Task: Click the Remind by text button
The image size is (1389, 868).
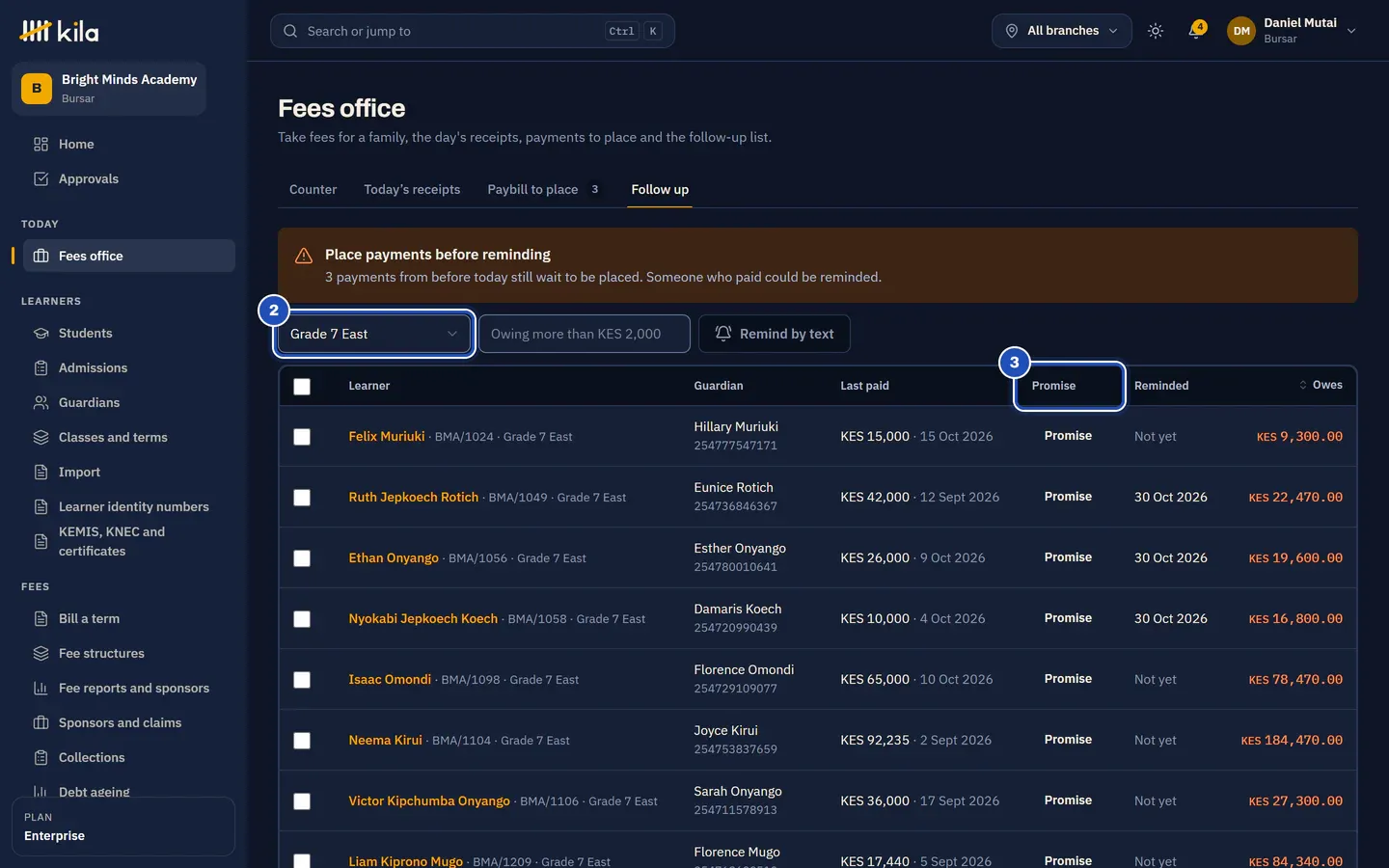Action: click(774, 334)
